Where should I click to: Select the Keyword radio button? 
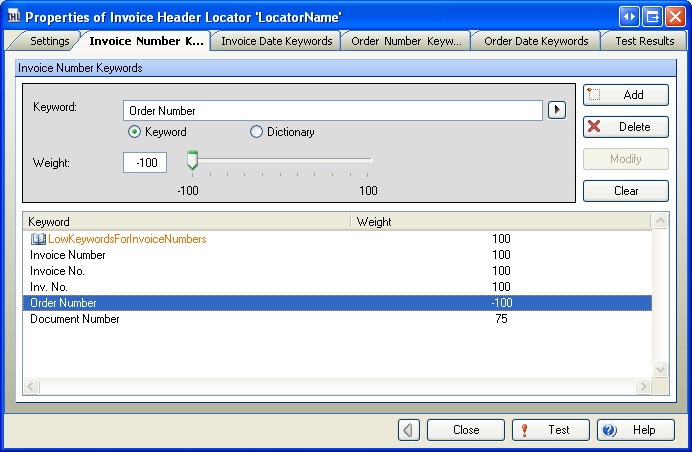[x=134, y=132]
